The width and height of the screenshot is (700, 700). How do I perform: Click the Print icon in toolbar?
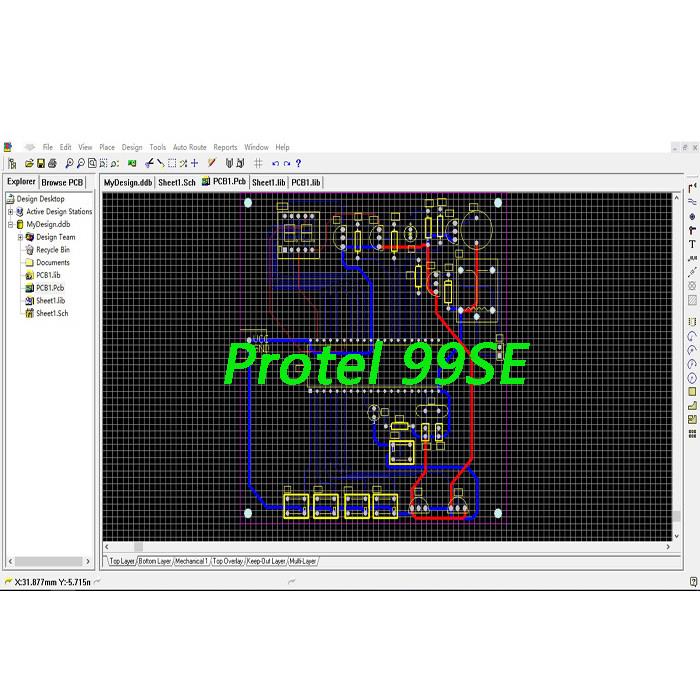point(52,163)
